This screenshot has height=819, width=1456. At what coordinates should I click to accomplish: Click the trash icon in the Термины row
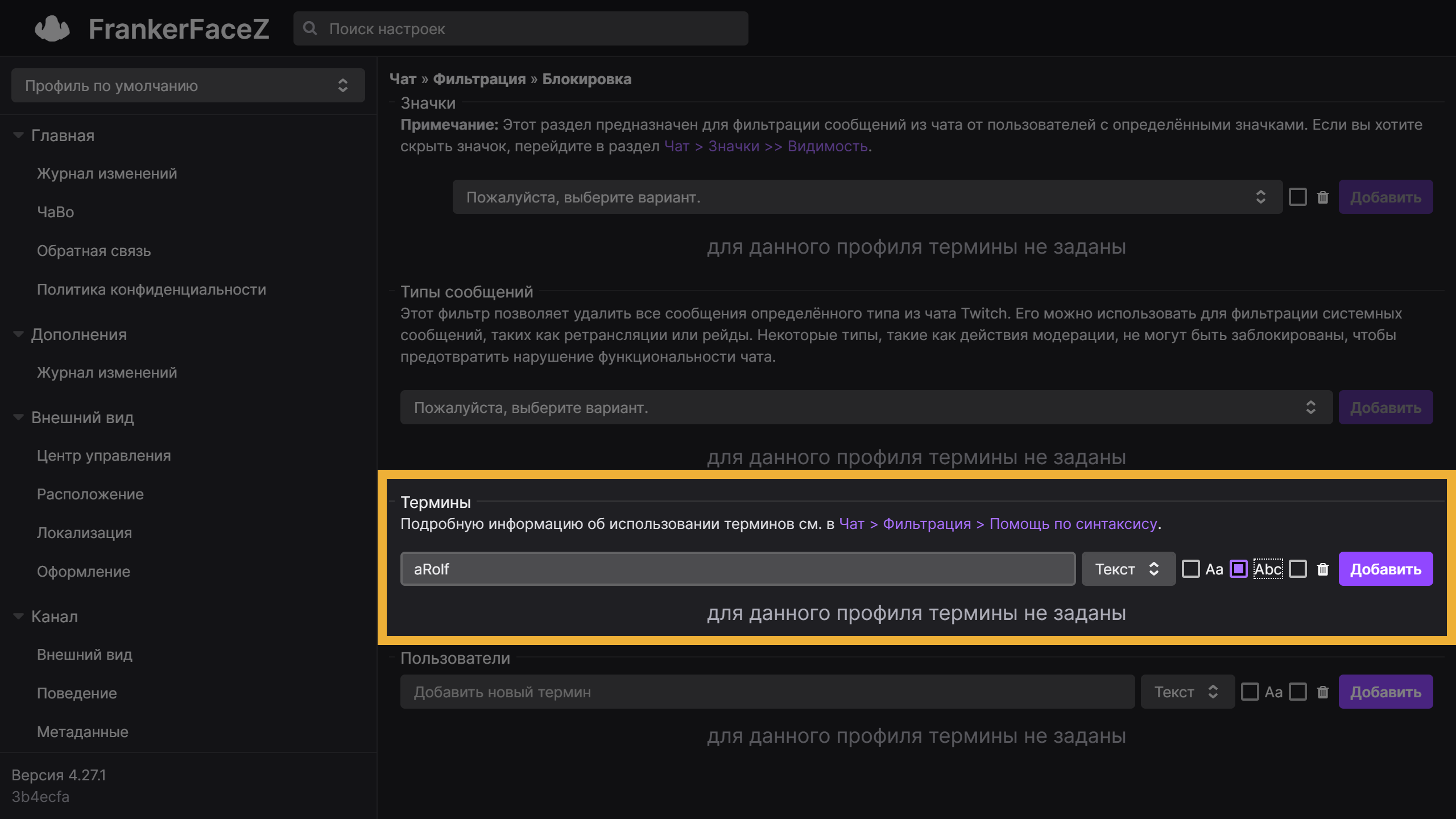pos(1323,569)
